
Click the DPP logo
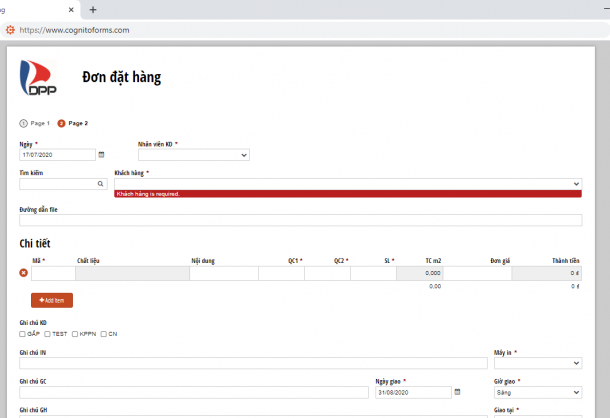click(x=40, y=80)
